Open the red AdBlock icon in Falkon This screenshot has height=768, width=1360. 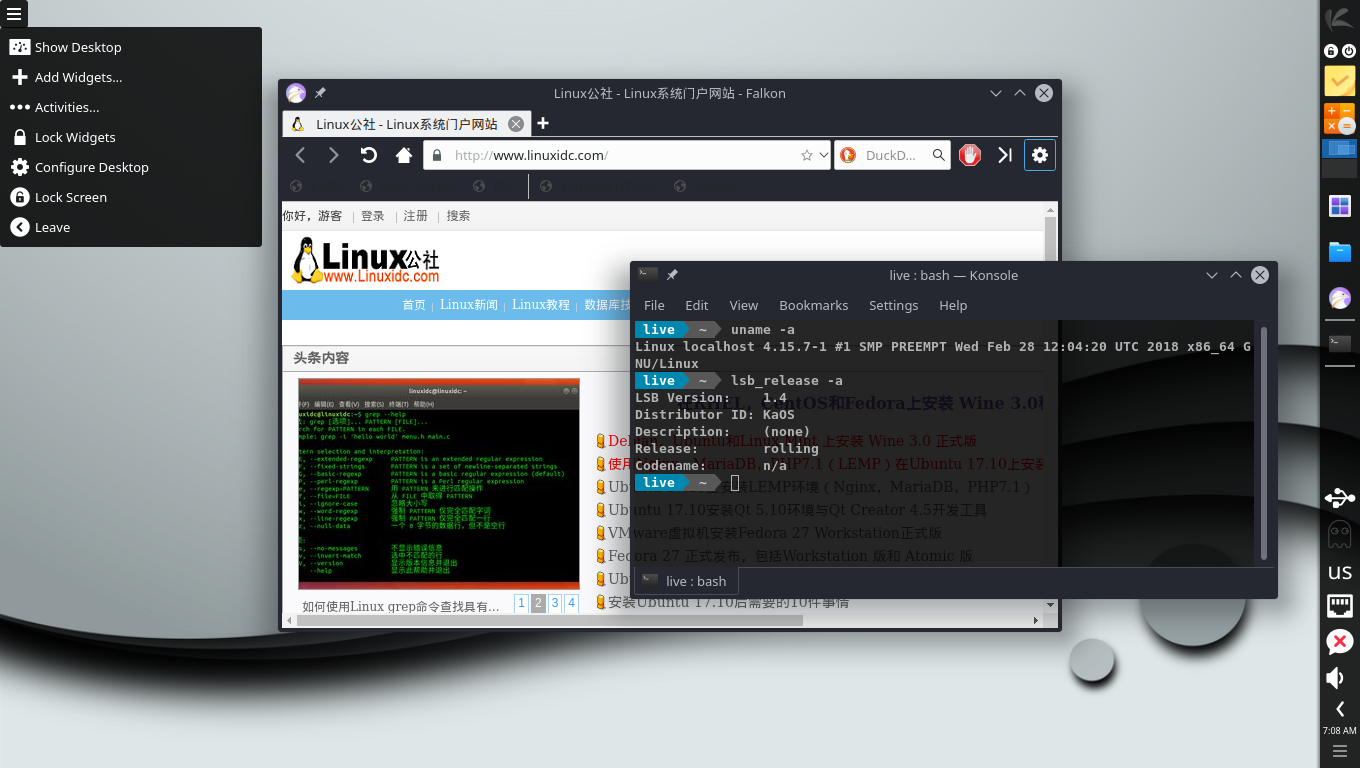point(970,155)
